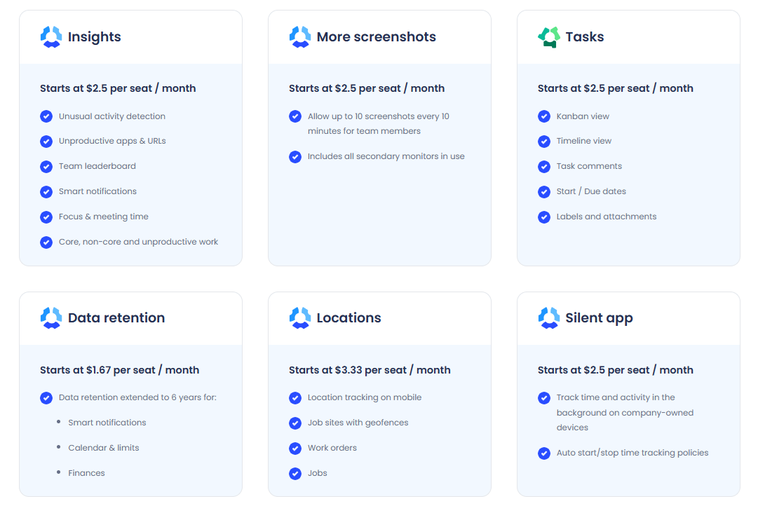Viewport: 758px width, 506px height.
Task: Click 'Auto start/stop time tracking policies' text
Action: point(632,453)
